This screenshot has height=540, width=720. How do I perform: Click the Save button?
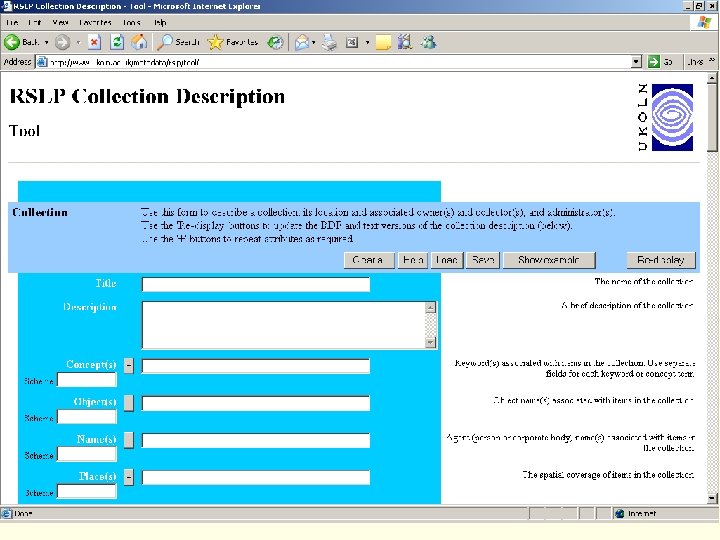483,260
